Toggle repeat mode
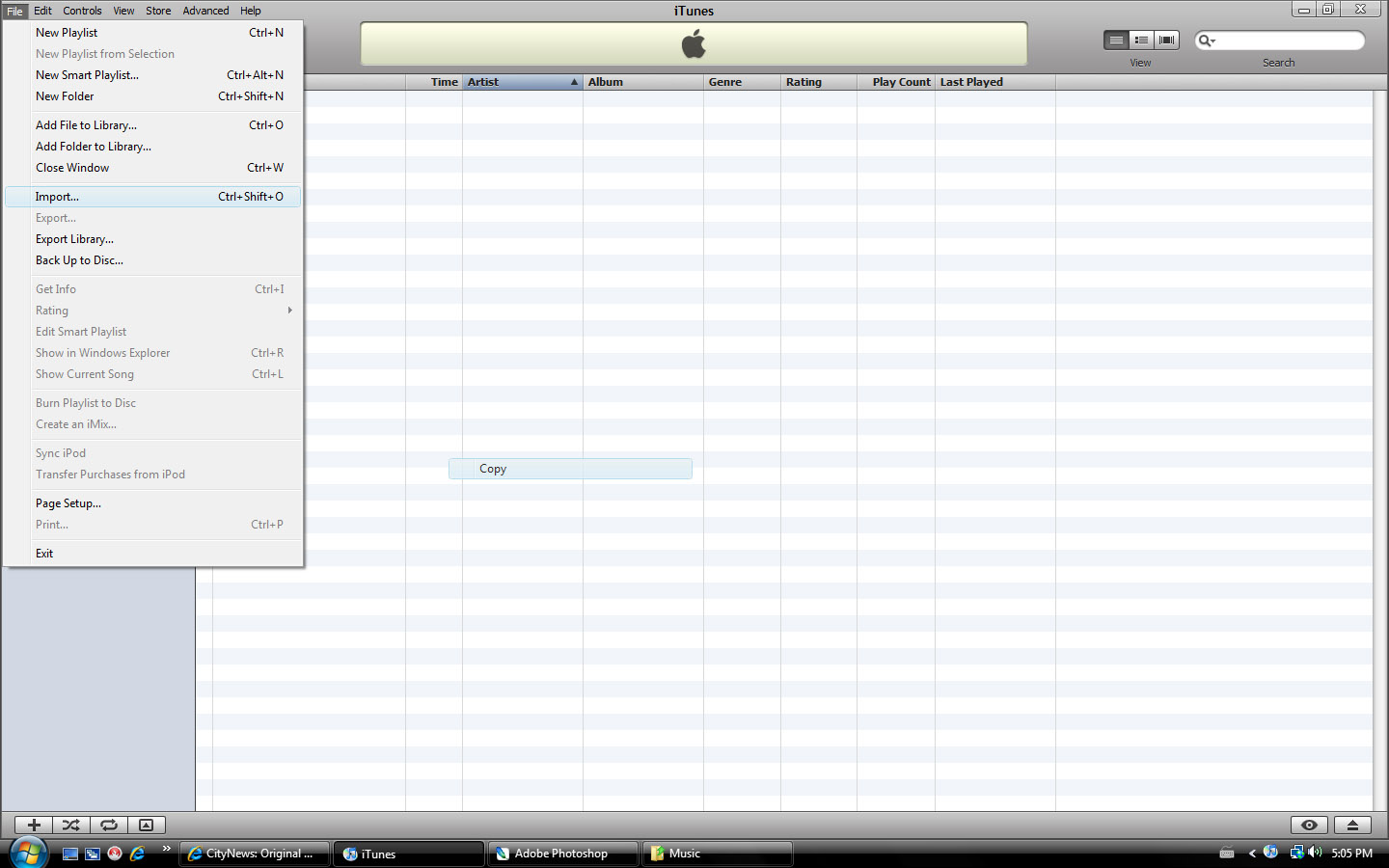The height and width of the screenshot is (868, 1389). click(x=109, y=825)
